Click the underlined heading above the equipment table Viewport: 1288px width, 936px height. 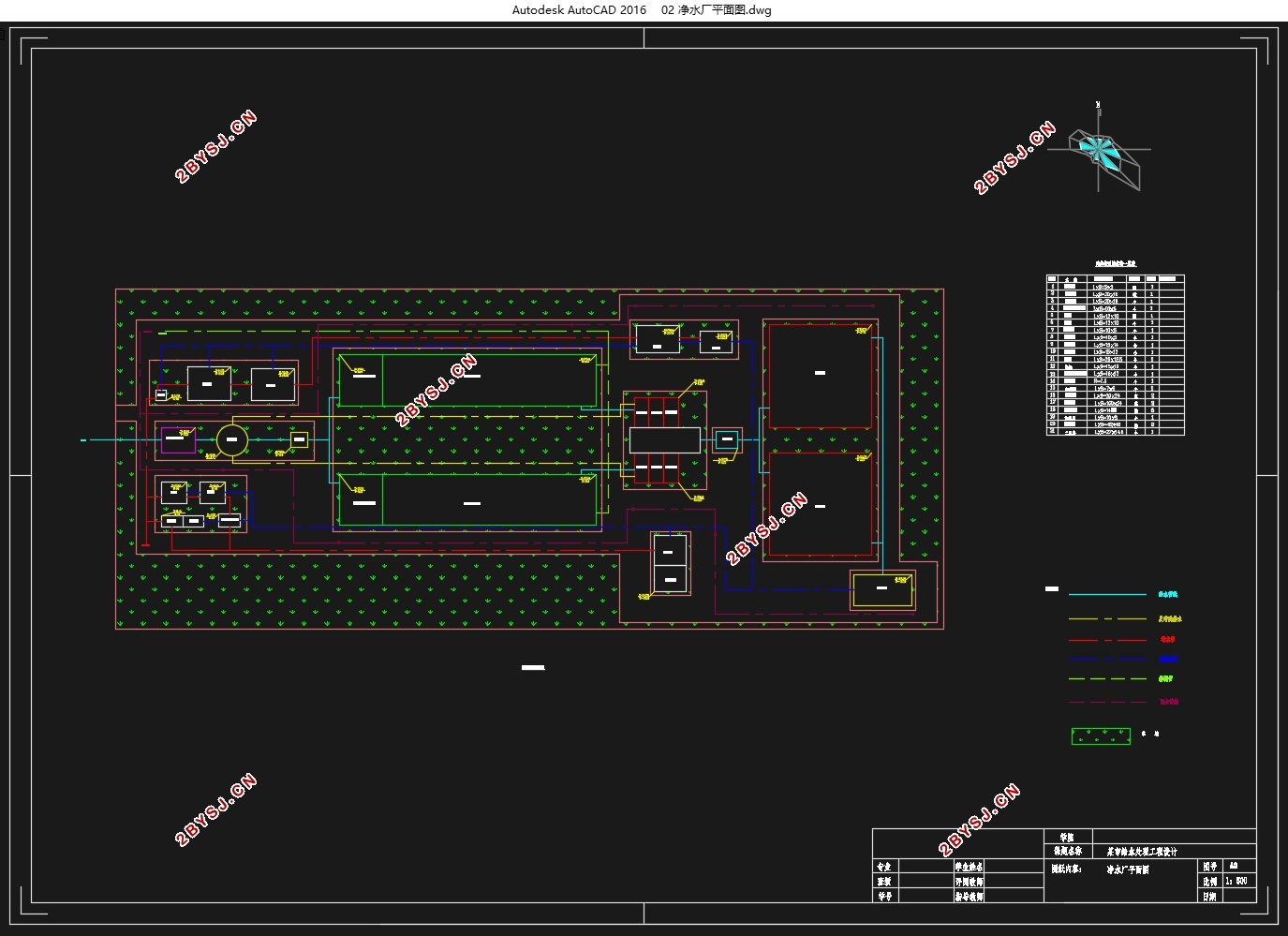(1115, 264)
